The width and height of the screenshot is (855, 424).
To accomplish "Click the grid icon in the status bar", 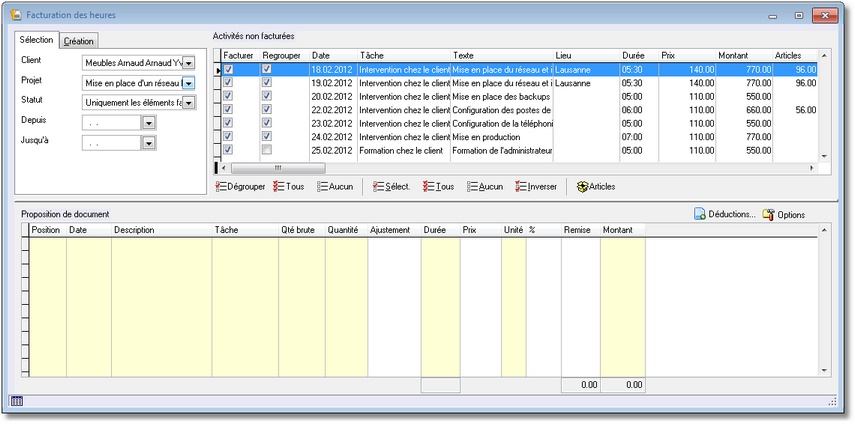I will tap(17, 401).
